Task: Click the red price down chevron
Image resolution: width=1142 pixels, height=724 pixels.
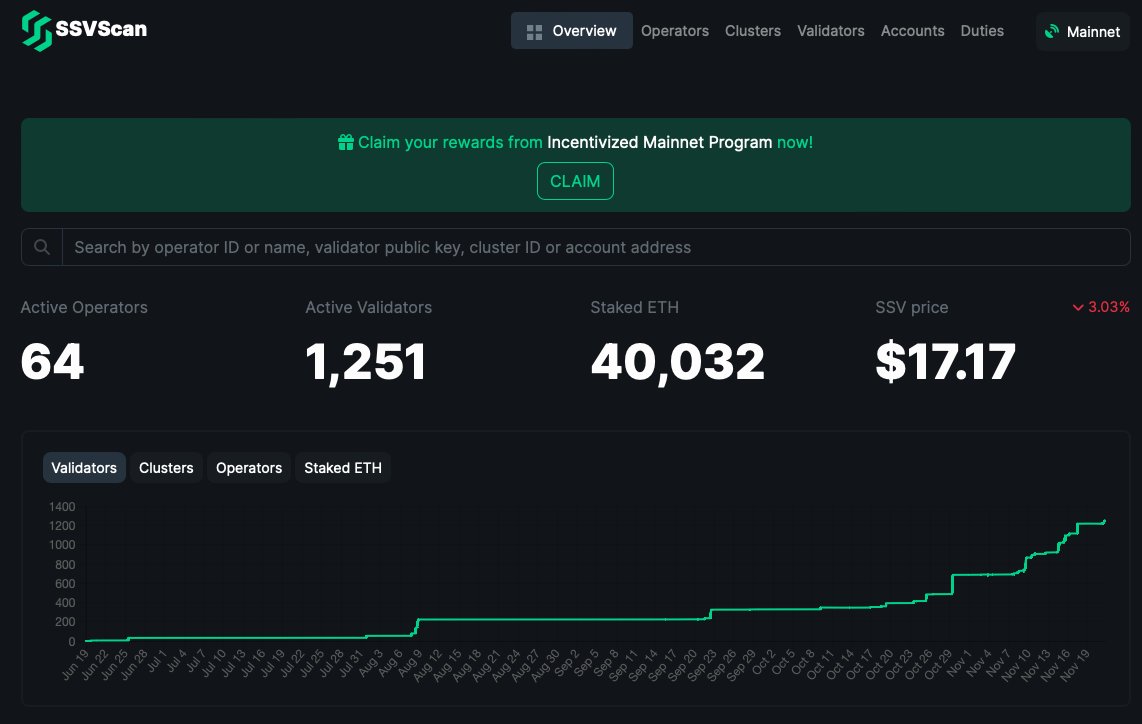Action: pos(1078,307)
